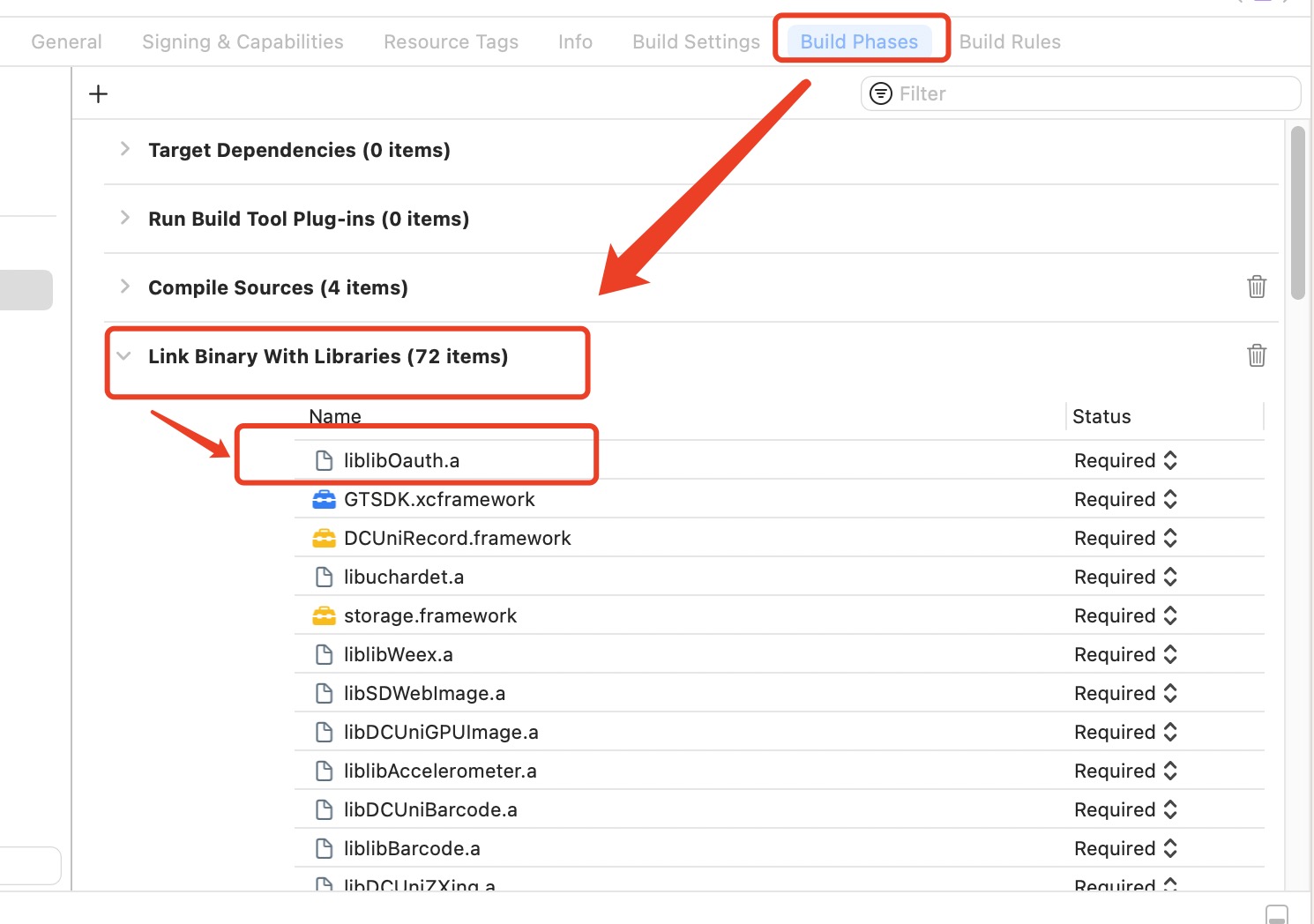Open the Signing & Capabilities tab
The image size is (1314, 924).
pyautogui.click(x=243, y=42)
